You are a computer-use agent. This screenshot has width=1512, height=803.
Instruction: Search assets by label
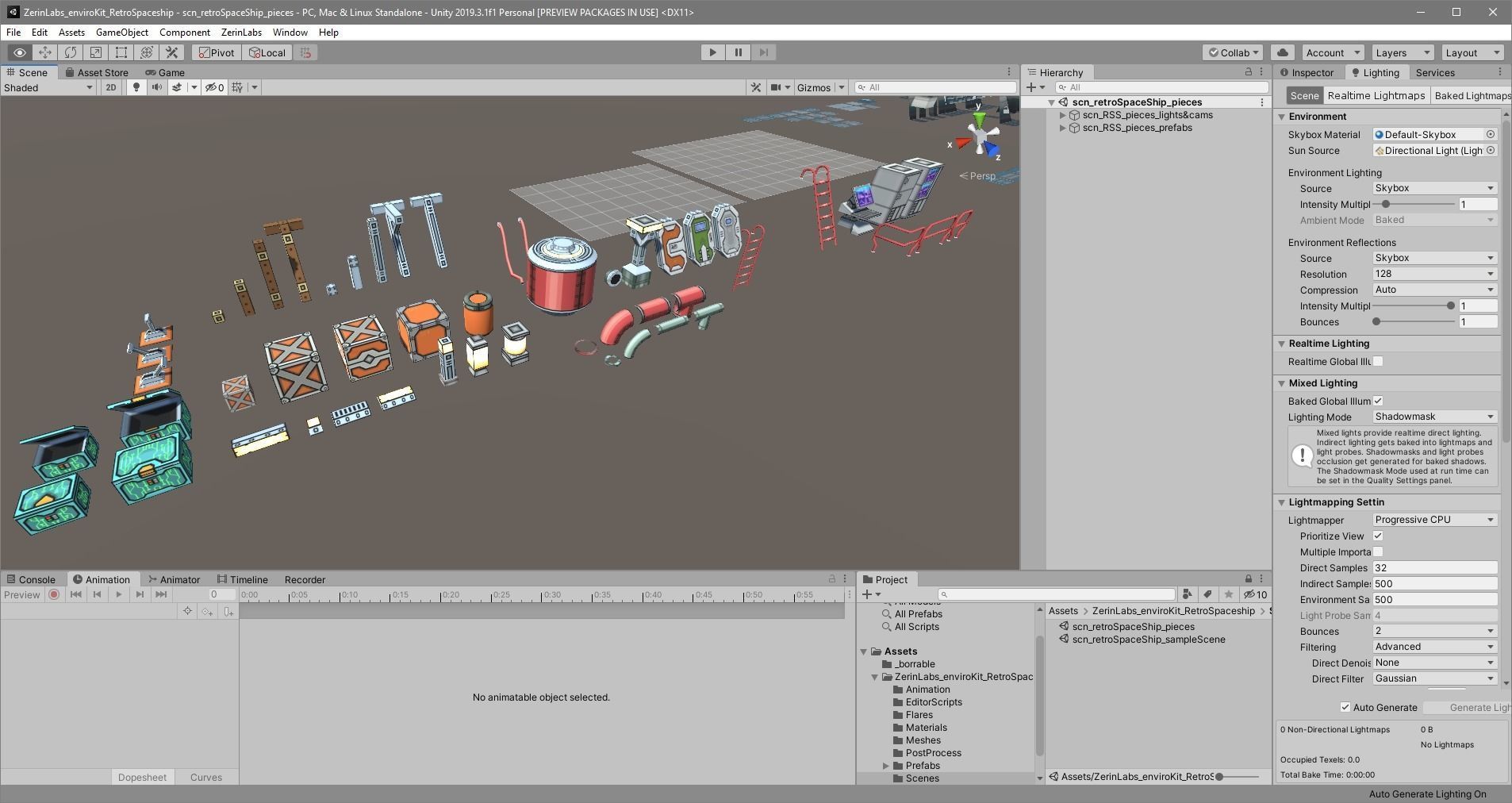pos(1207,594)
